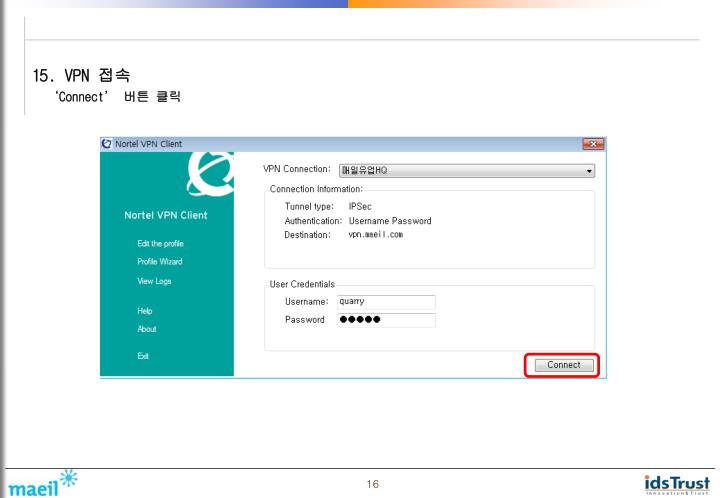Open the About link
720x498 pixels.
pyautogui.click(x=147, y=329)
